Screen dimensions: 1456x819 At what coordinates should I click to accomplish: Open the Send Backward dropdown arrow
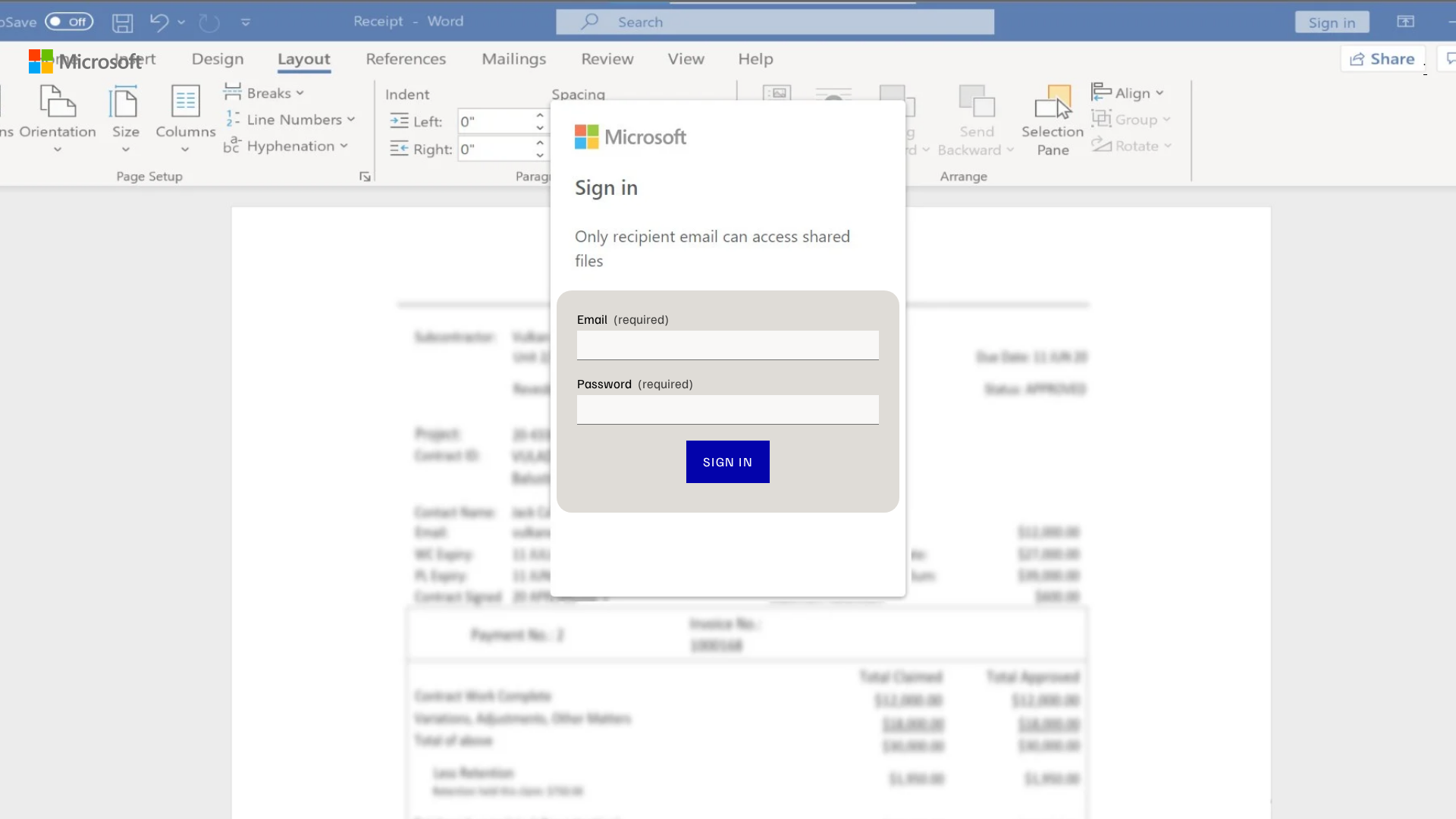[x=1010, y=150]
